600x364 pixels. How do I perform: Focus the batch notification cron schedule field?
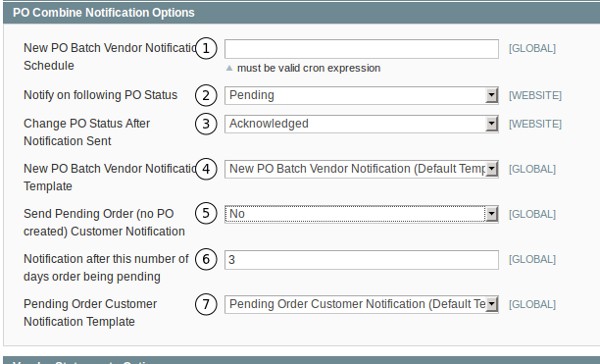[x=361, y=49]
